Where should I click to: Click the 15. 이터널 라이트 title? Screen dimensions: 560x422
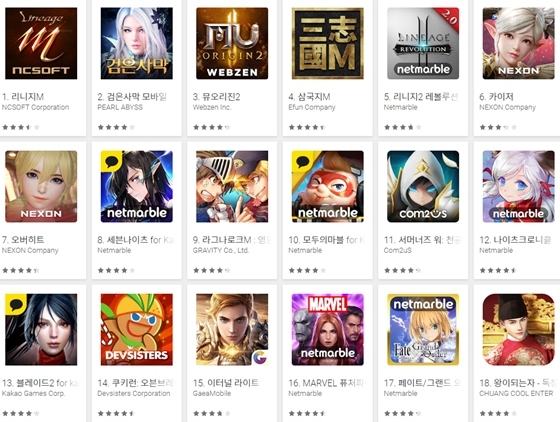click(x=226, y=383)
